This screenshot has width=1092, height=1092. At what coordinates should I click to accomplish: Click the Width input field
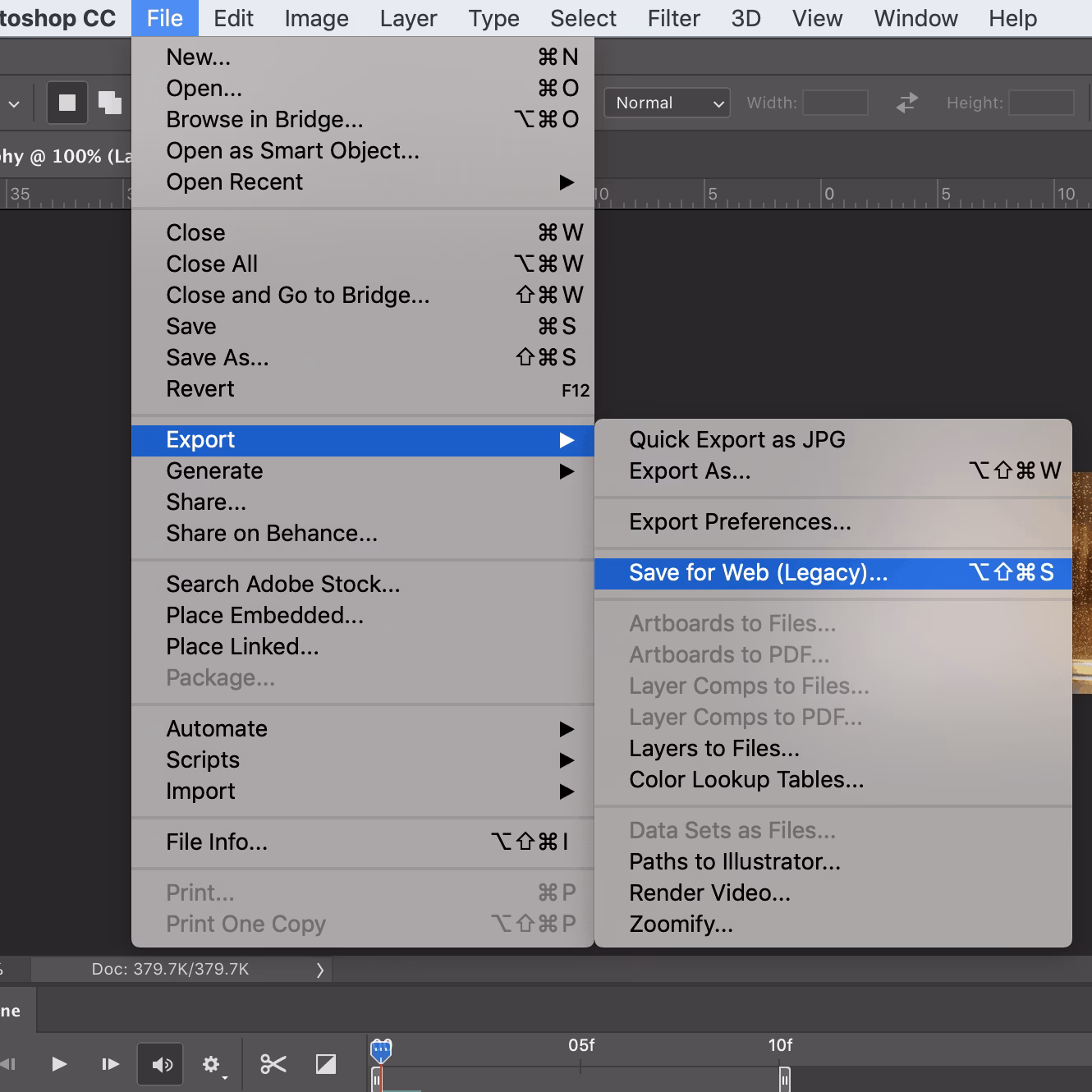click(x=835, y=103)
